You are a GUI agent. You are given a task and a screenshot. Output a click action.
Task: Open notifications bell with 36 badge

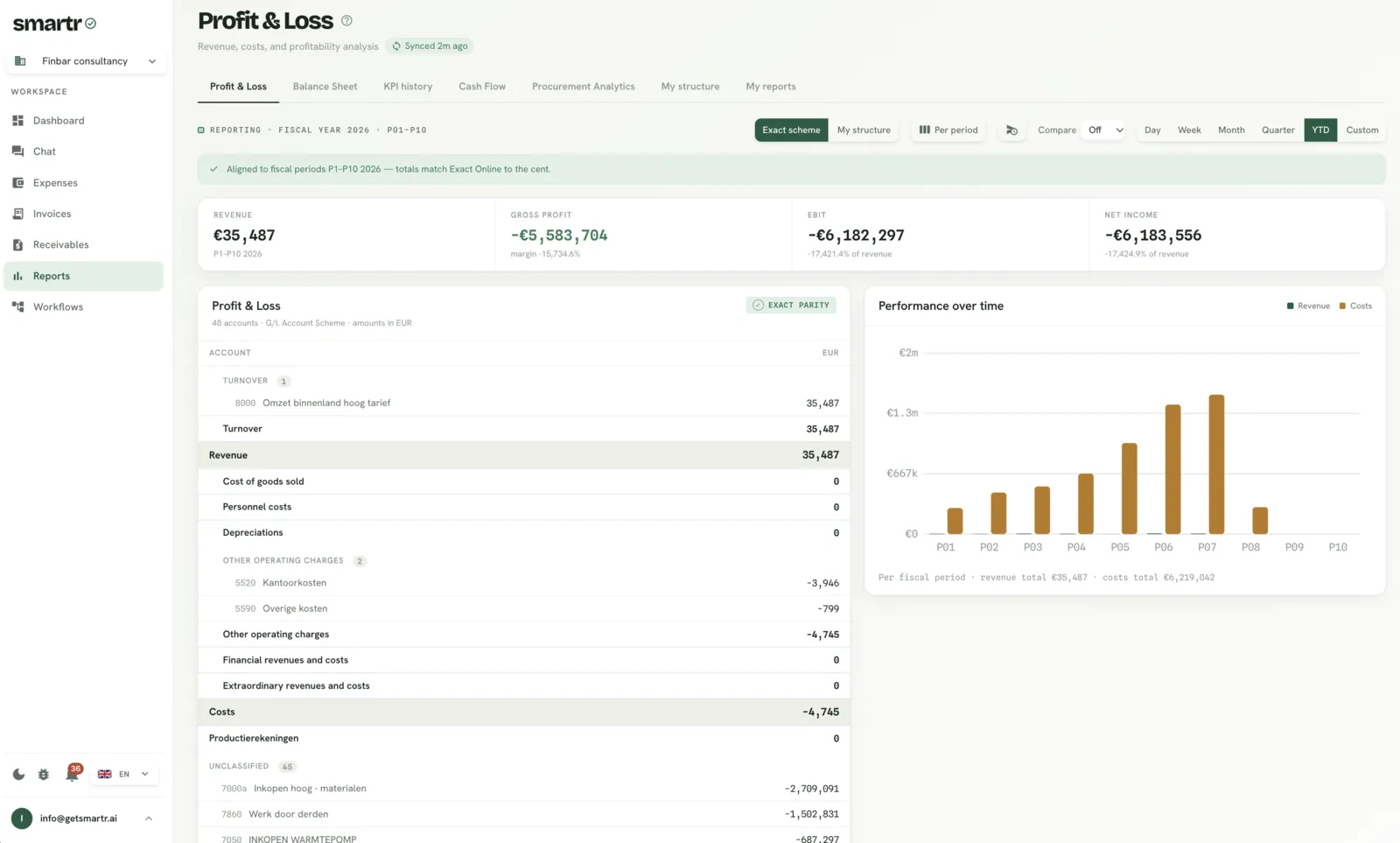[x=73, y=773]
